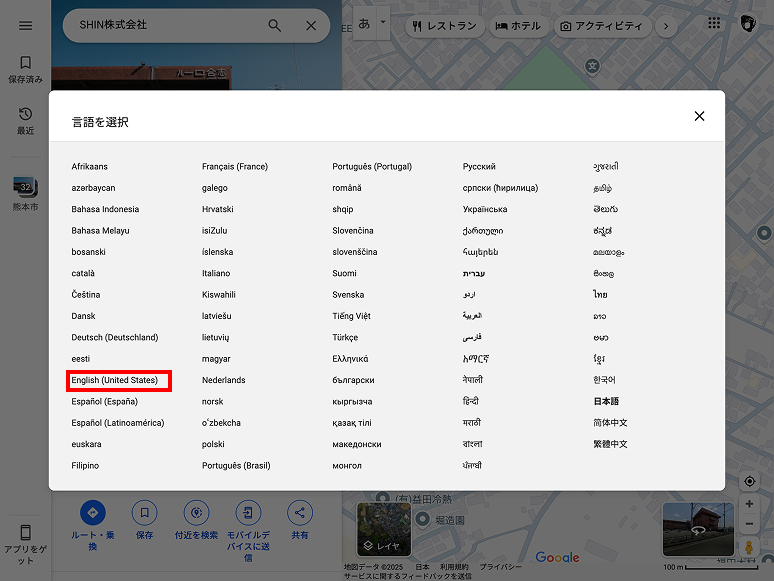Zoom in the map with plus
This screenshot has height=581, width=774.
point(749,504)
